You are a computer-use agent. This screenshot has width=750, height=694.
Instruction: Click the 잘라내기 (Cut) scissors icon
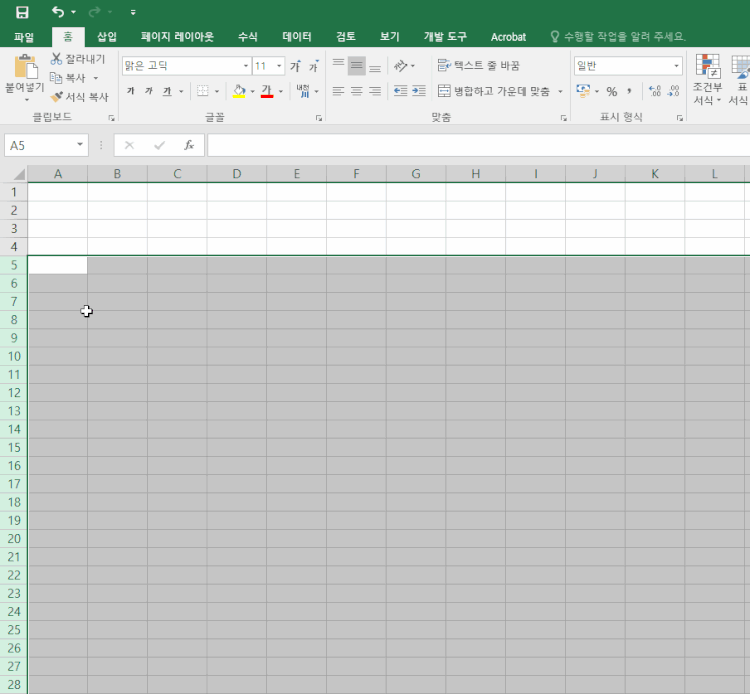pos(57,59)
